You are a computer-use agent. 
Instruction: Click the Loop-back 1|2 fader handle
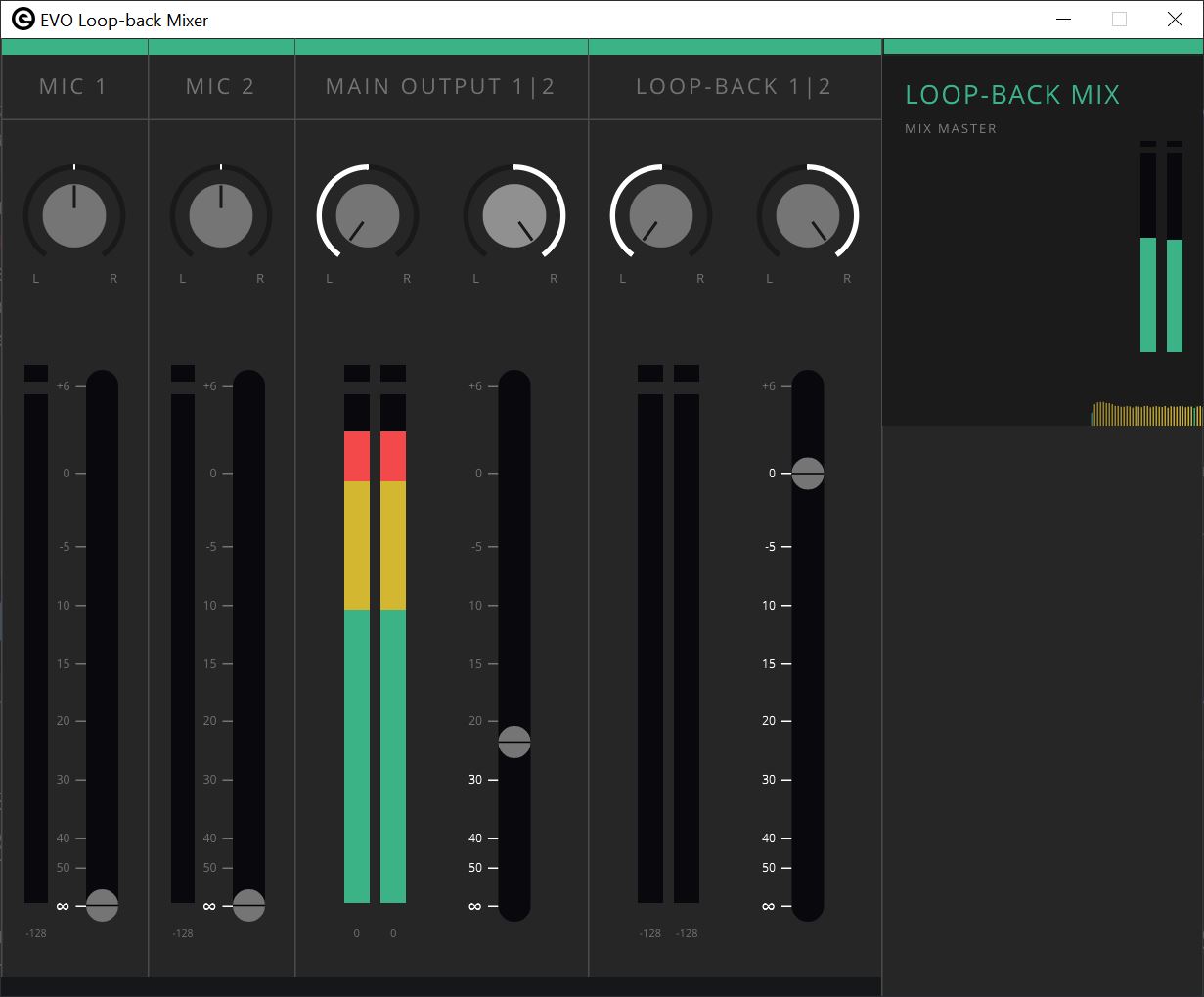click(x=808, y=474)
